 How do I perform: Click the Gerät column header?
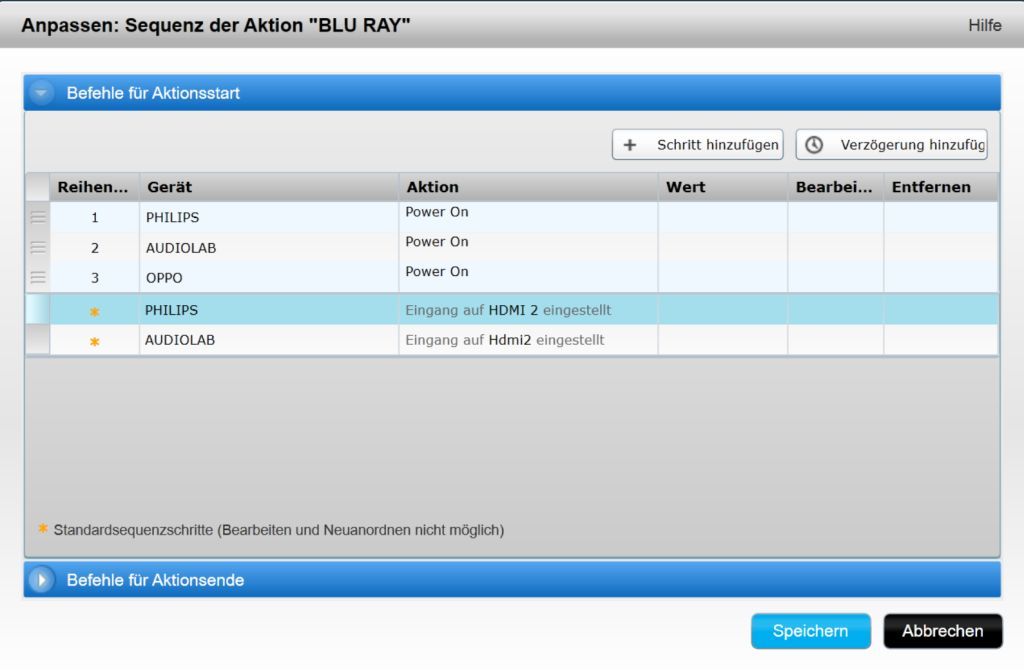pyautogui.click(x=170, y=187)
